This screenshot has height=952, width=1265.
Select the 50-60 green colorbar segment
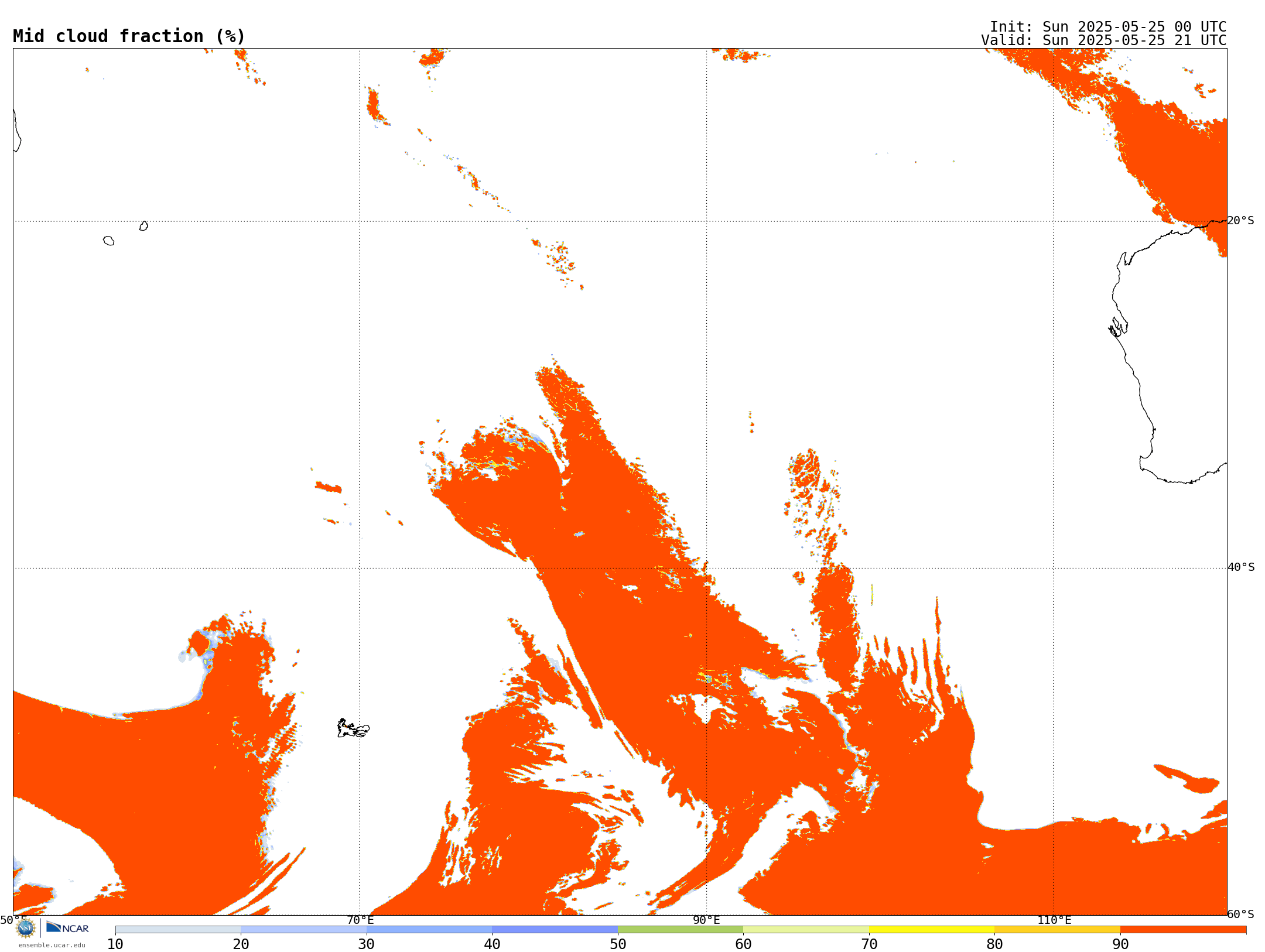point(681,930)
